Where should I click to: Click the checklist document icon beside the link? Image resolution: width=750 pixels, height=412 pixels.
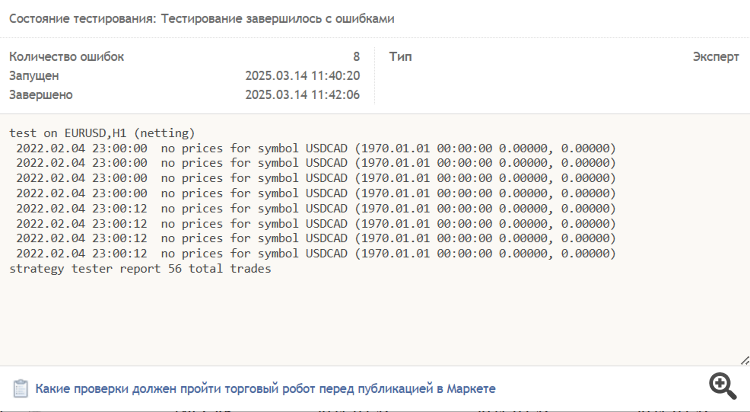20,388
